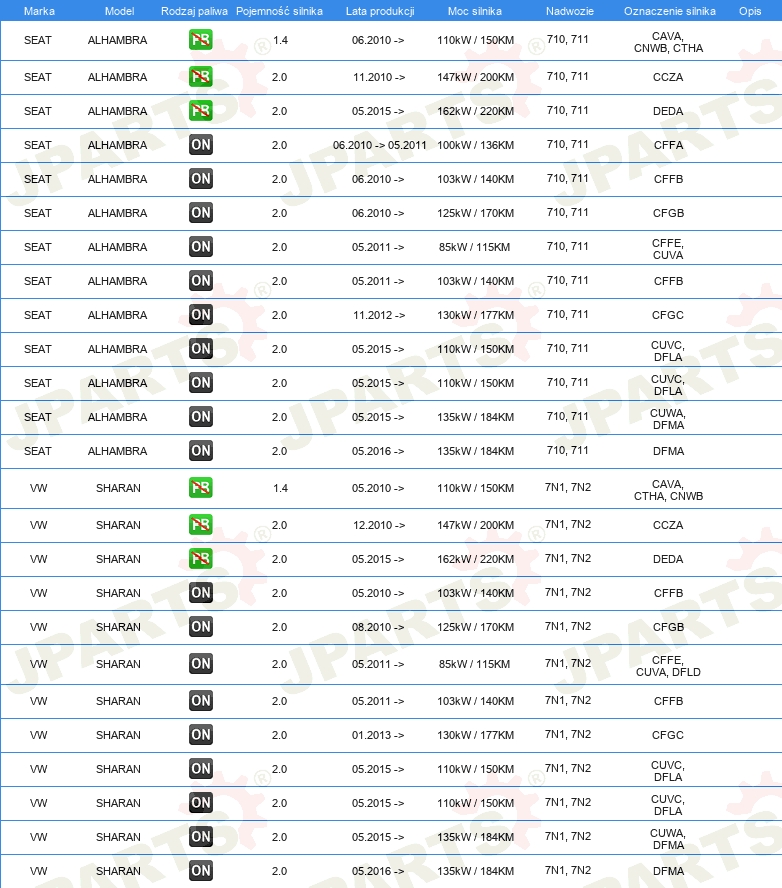Image resolution: width=782 pixels, height=888 pixels.
Task: Select 'DEDA' engine code in SEAT row
Action: point(668,111)
